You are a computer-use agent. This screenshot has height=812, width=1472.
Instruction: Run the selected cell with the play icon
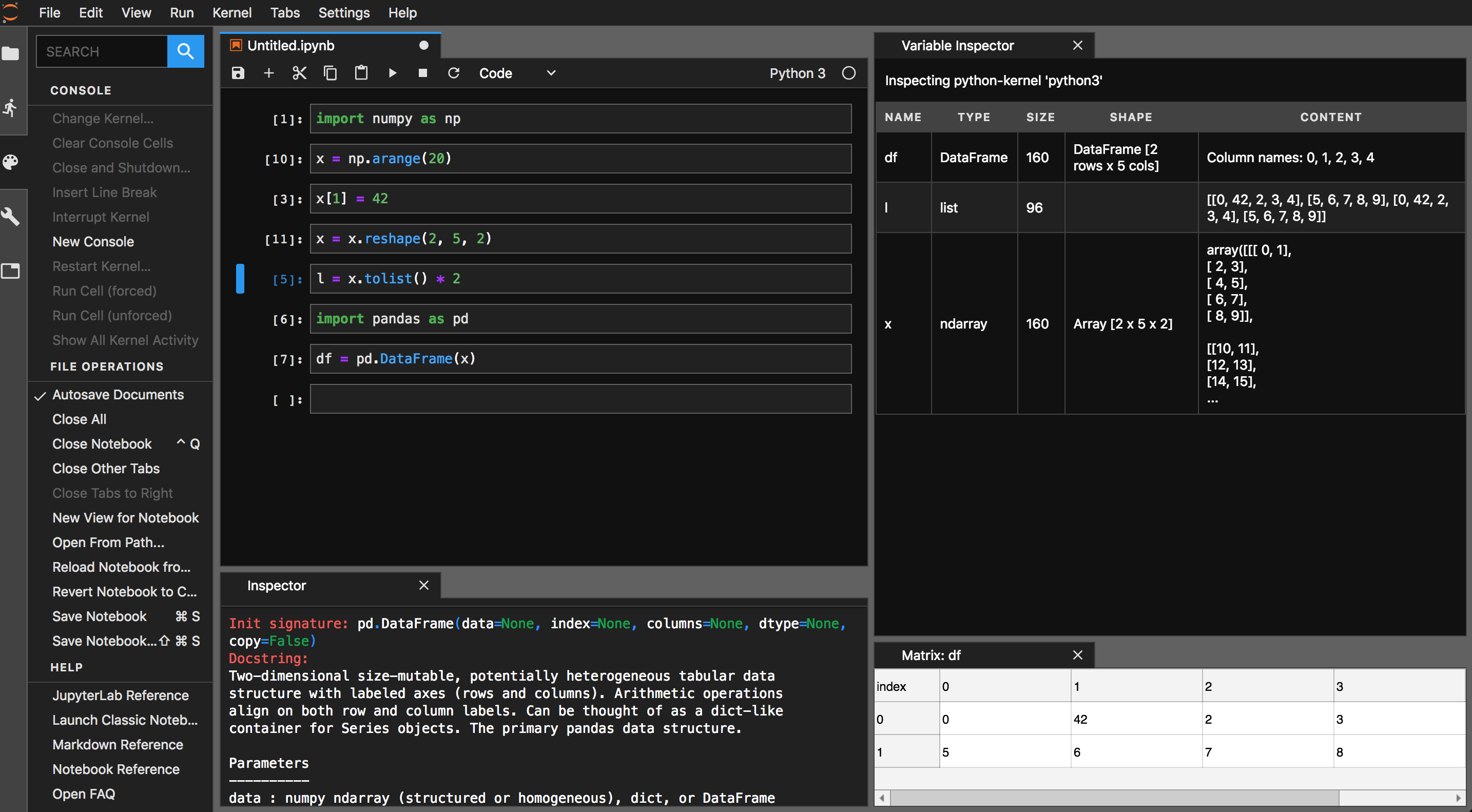pyautogui.click(x=392, y=73)
